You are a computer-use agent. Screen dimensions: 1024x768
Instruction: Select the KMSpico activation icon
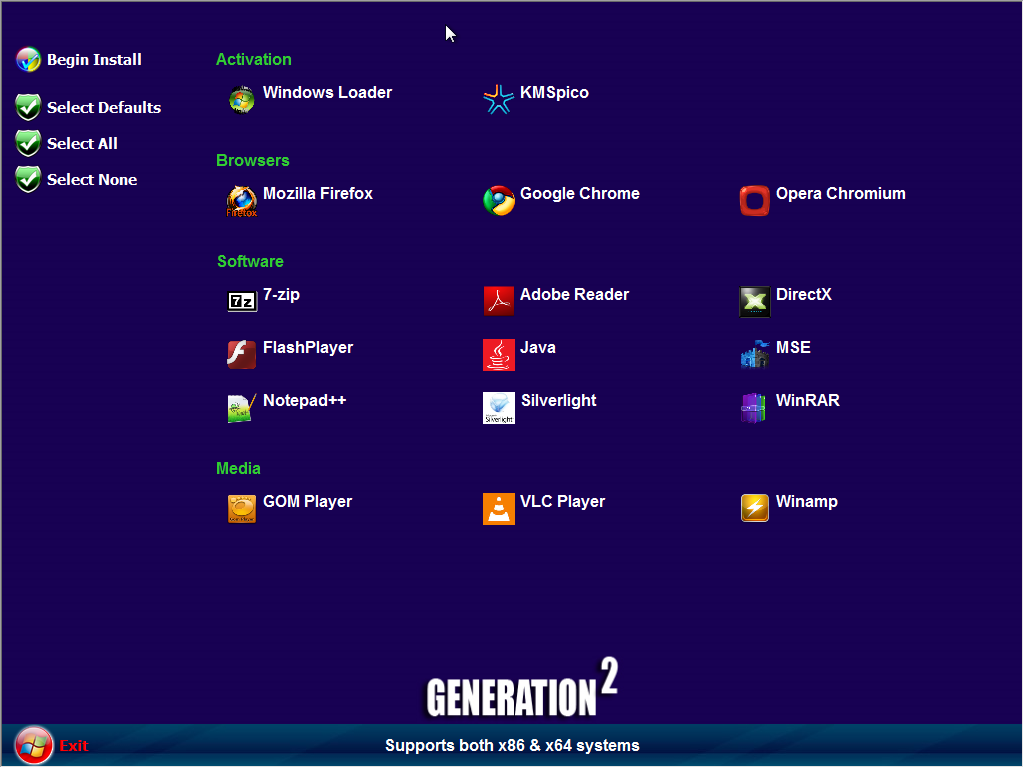click(498, 99)
